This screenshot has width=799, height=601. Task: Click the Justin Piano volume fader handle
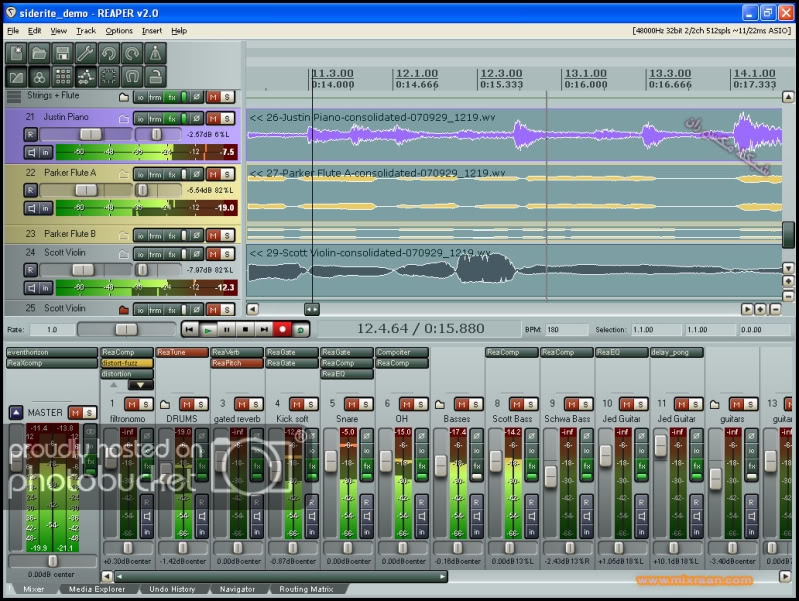(90, 135)
